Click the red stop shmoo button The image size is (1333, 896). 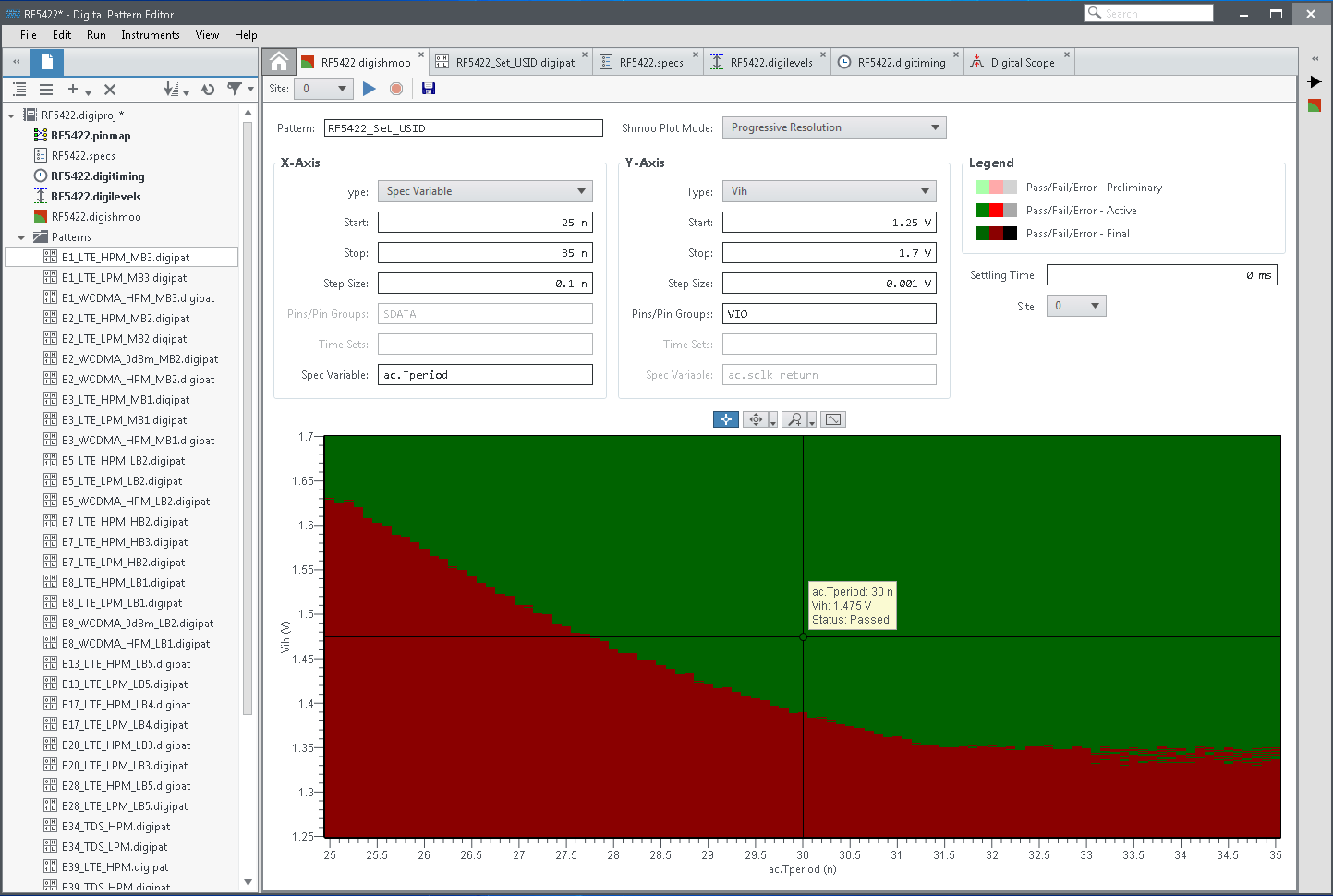point(396,89)
